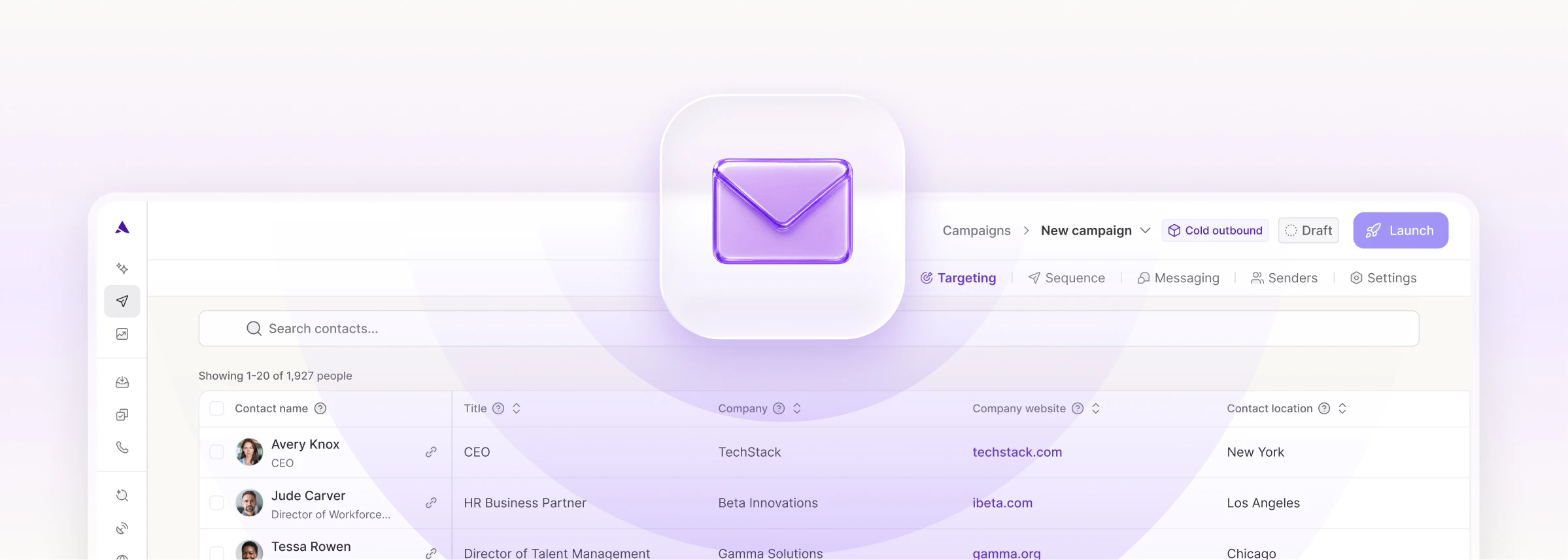Image resolution: width=1568 pixels, height=560 pixels.
Task: Open the AI sparkle icon in sidebar
Action: point(122,269)
